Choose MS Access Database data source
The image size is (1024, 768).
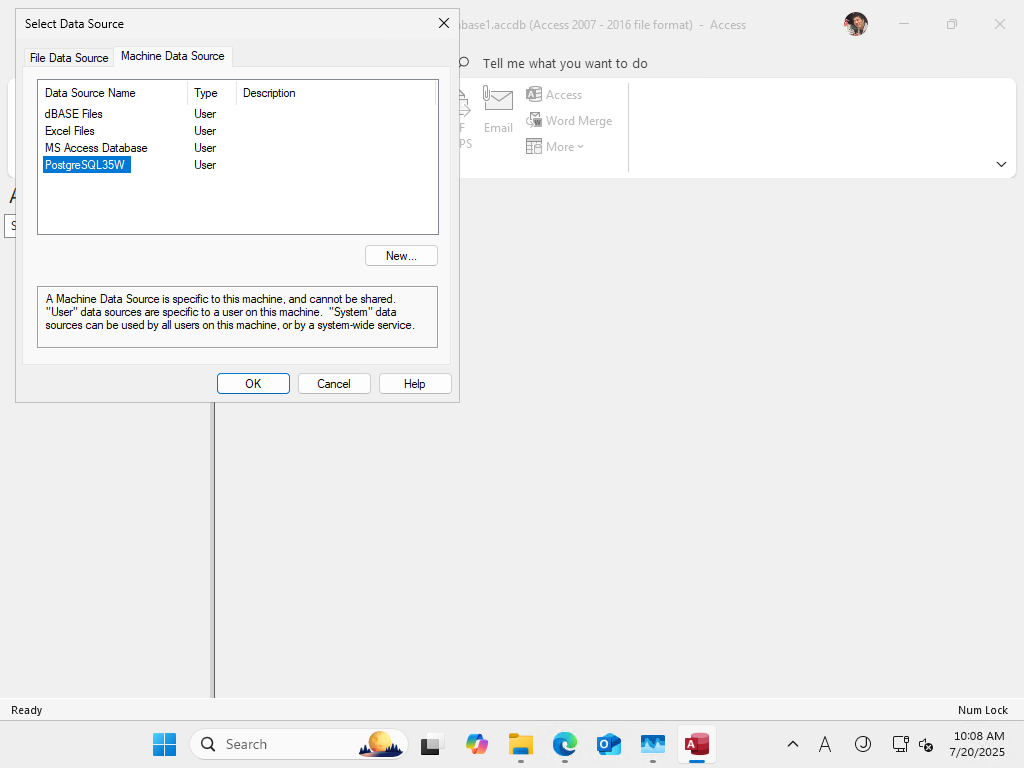tap(96, 148)
